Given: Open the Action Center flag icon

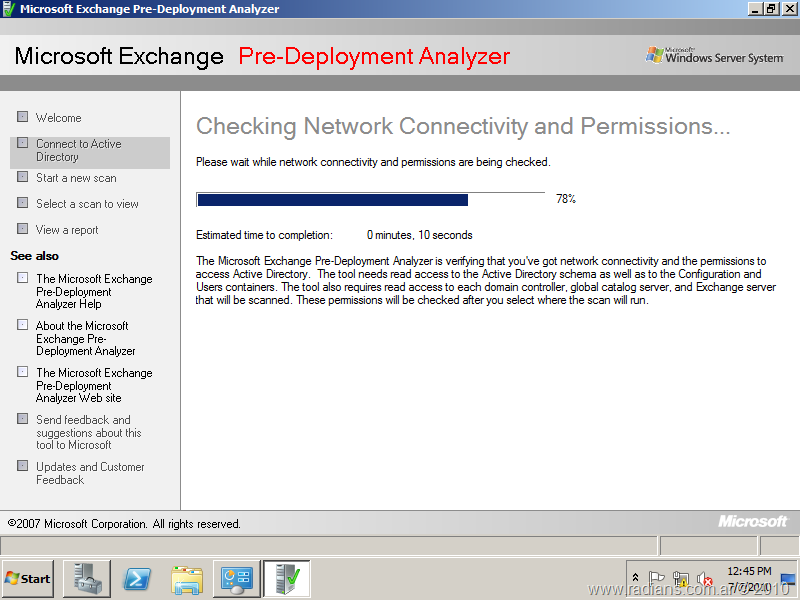Looking at the screenshot, I should pyautogui.click(x=657, y=578).
